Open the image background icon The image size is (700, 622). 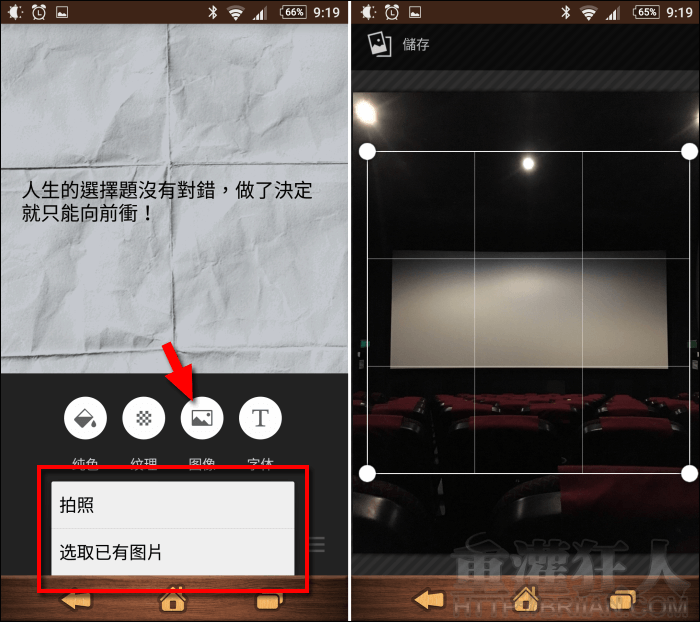202,418
